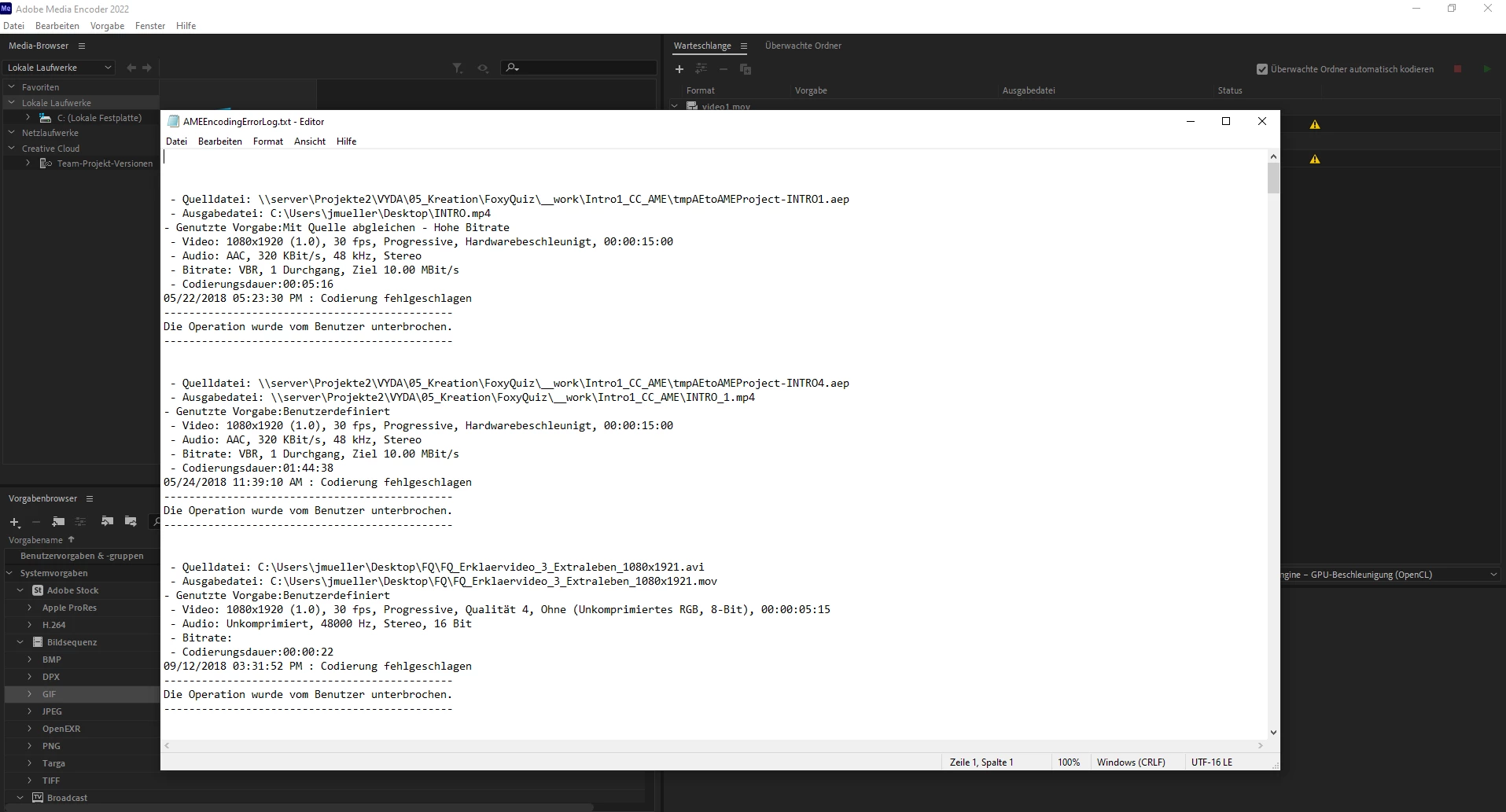Click delete preset minus icon in Vorgabenbrowser
The image size is (1506, 812).
(36, 522)
